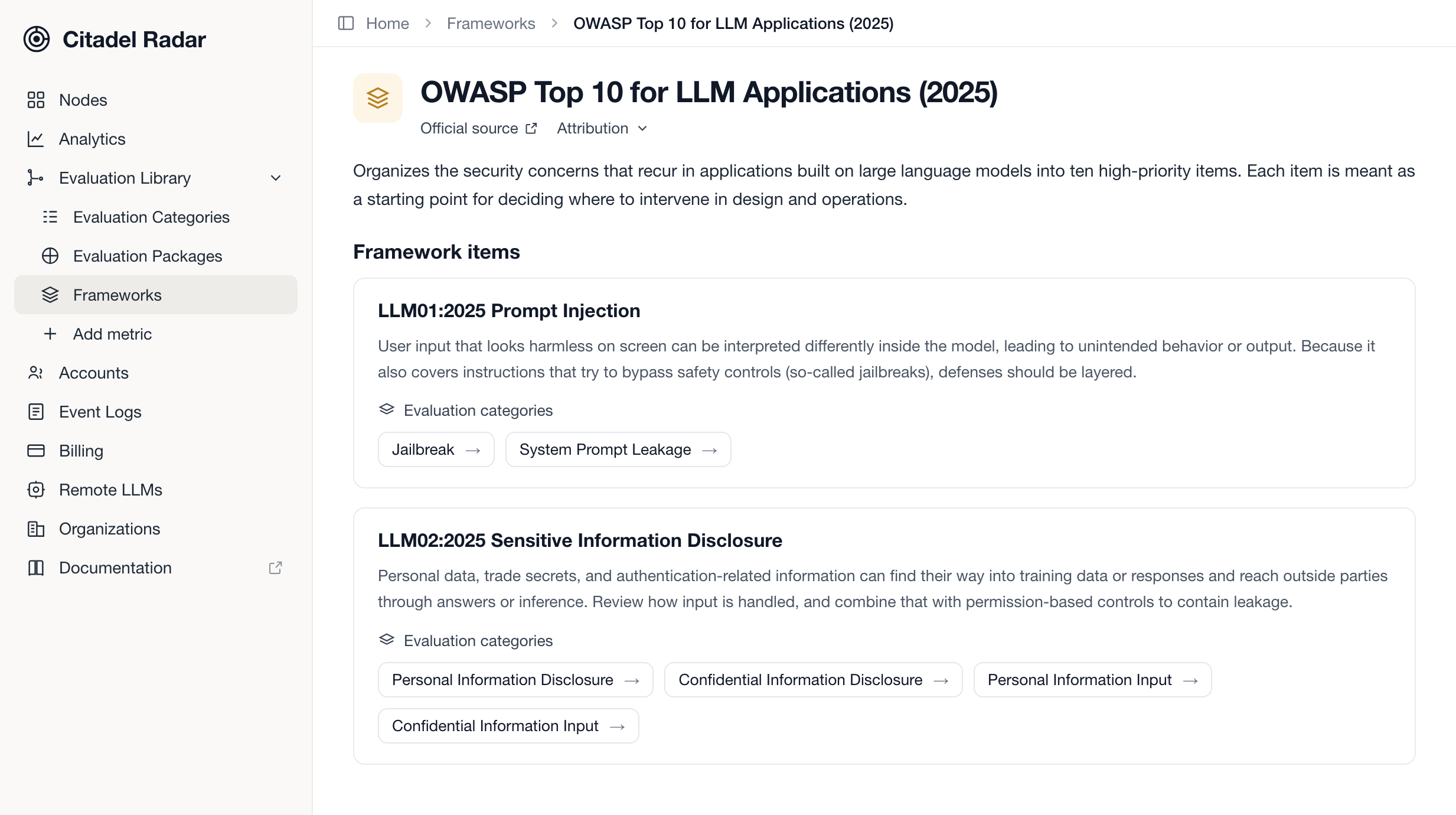Open Documentation in the sidebar
This screenshot has height=815, width=1456.
(x=156, y=568)
